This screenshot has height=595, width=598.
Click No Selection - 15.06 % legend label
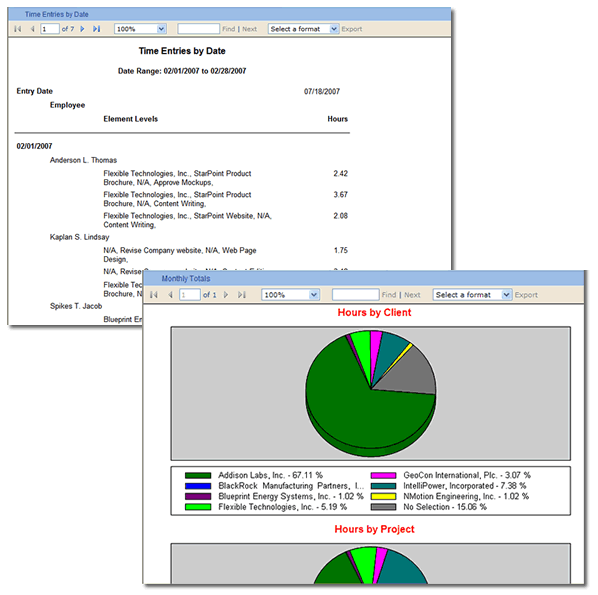point(445,507)
